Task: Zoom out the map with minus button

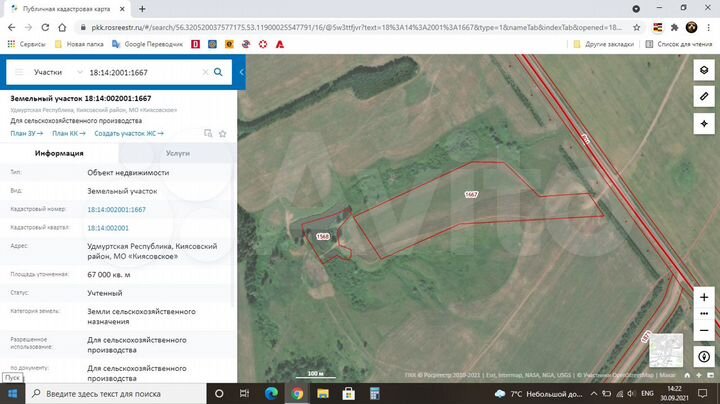Action: point(704,331)
